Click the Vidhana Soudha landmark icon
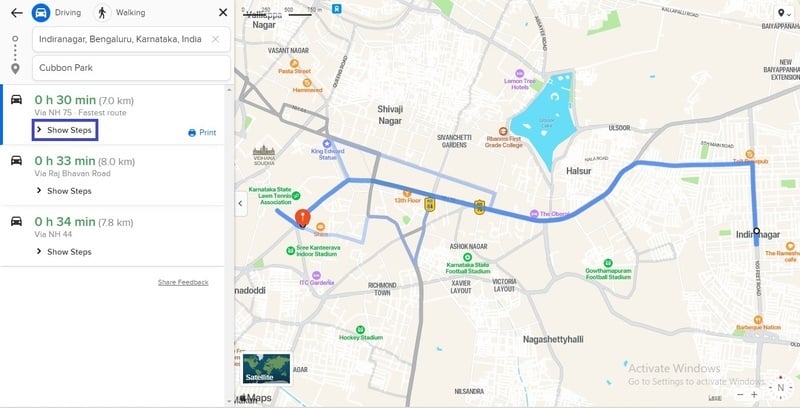The width and height of the screenshot is (800, 408). (x=264, y=150)
